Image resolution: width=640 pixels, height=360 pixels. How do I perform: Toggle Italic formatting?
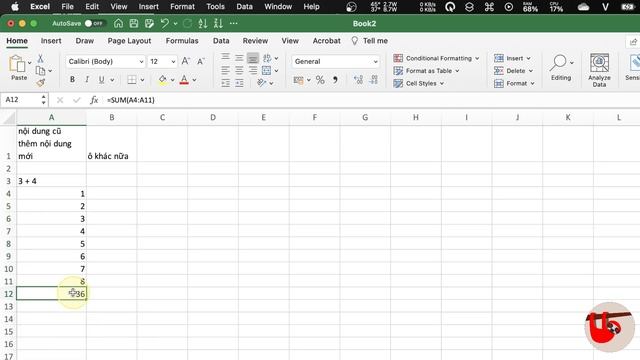click(87, 80)
